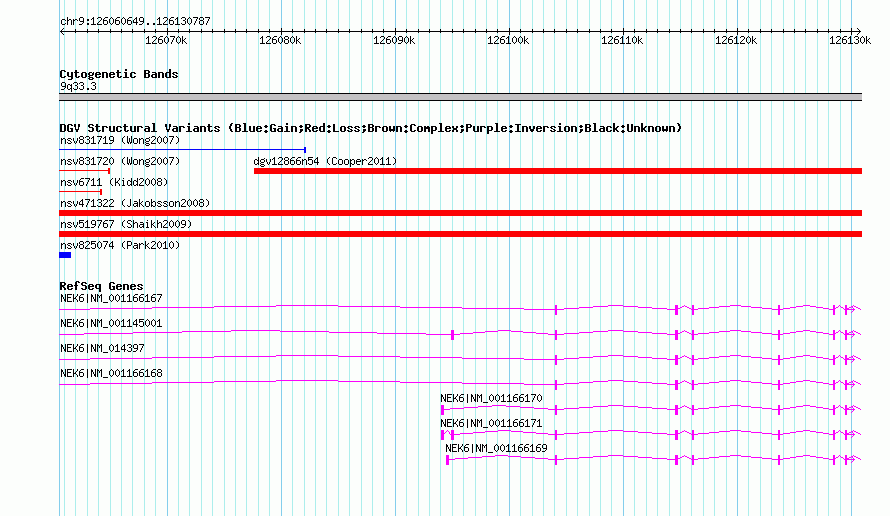890x516 pixels.
Task: Click the NEK6|NM_014397 transcript label
Action: pos(102,348)
